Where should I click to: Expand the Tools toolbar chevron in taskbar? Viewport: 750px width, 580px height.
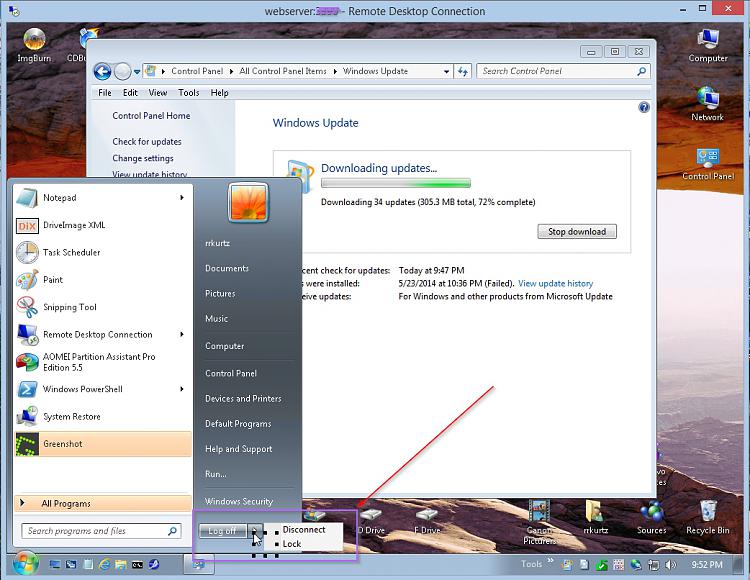click(551, 560)
